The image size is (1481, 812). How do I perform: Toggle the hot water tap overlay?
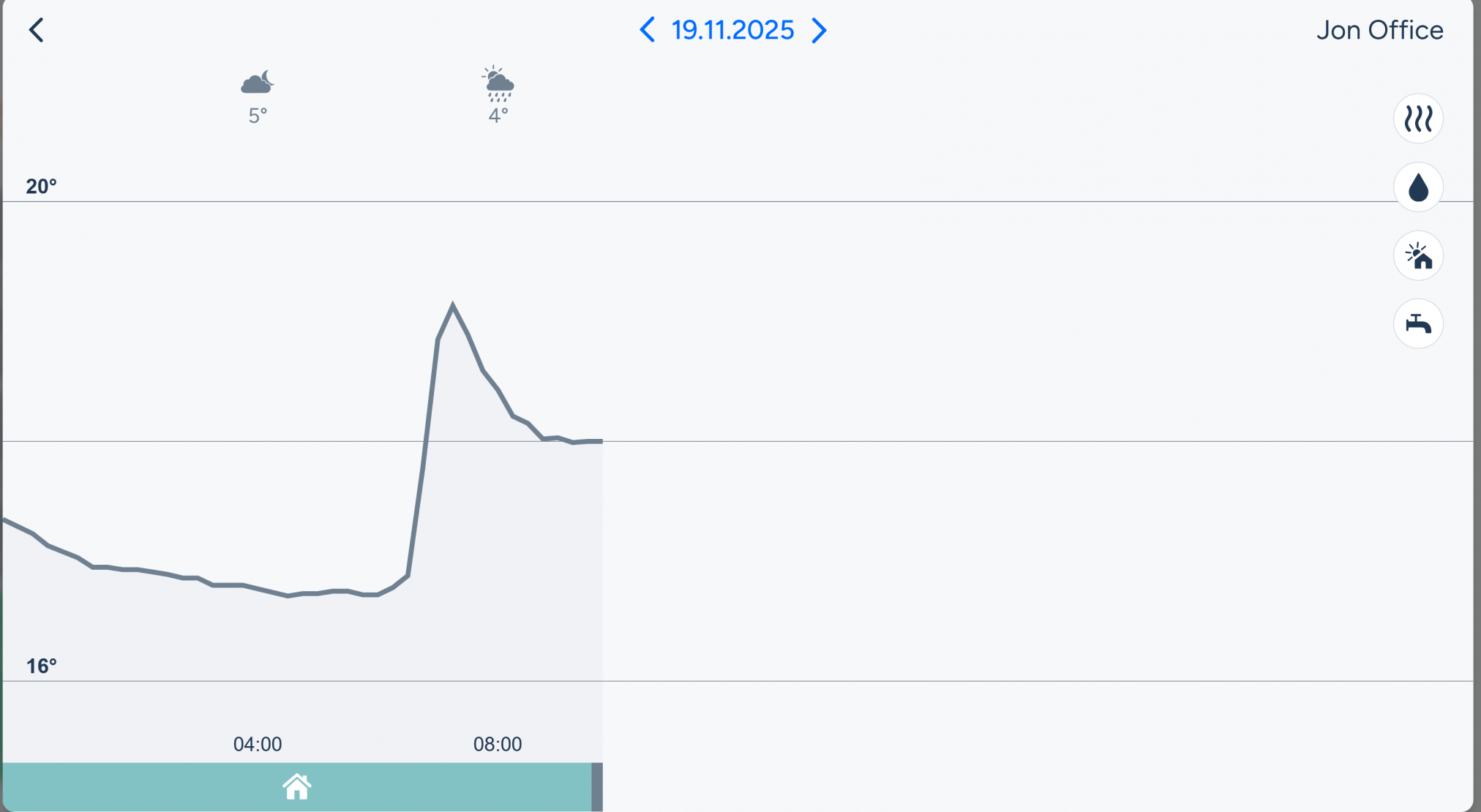click(x=1417, y=323)
